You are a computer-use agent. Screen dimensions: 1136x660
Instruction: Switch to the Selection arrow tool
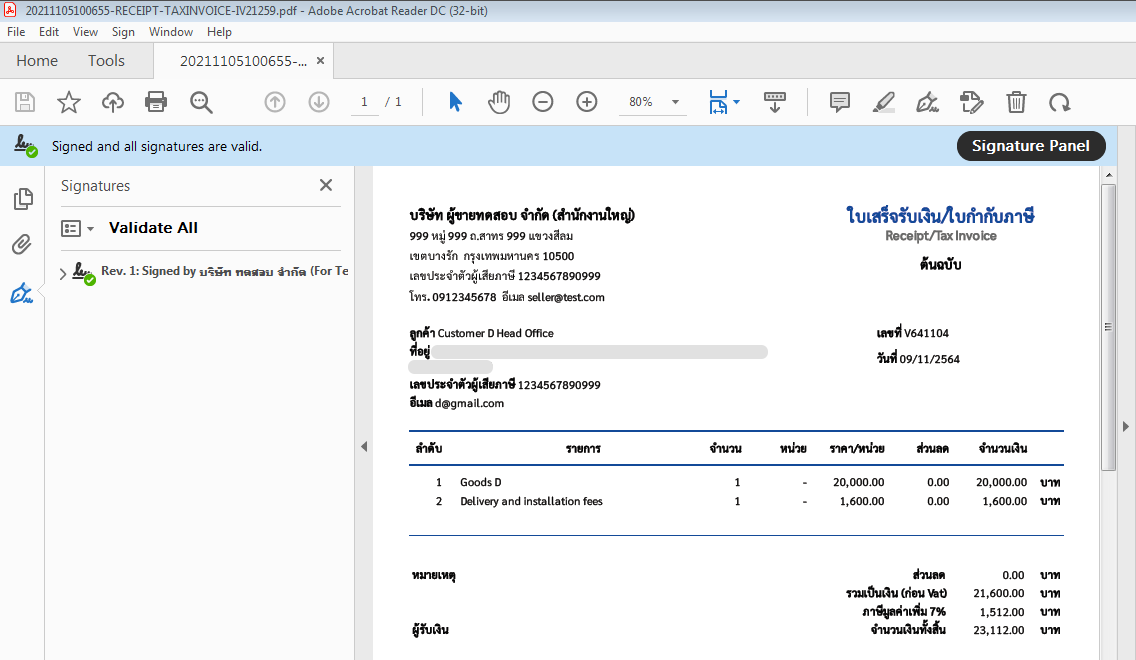(x=455, y=101)
